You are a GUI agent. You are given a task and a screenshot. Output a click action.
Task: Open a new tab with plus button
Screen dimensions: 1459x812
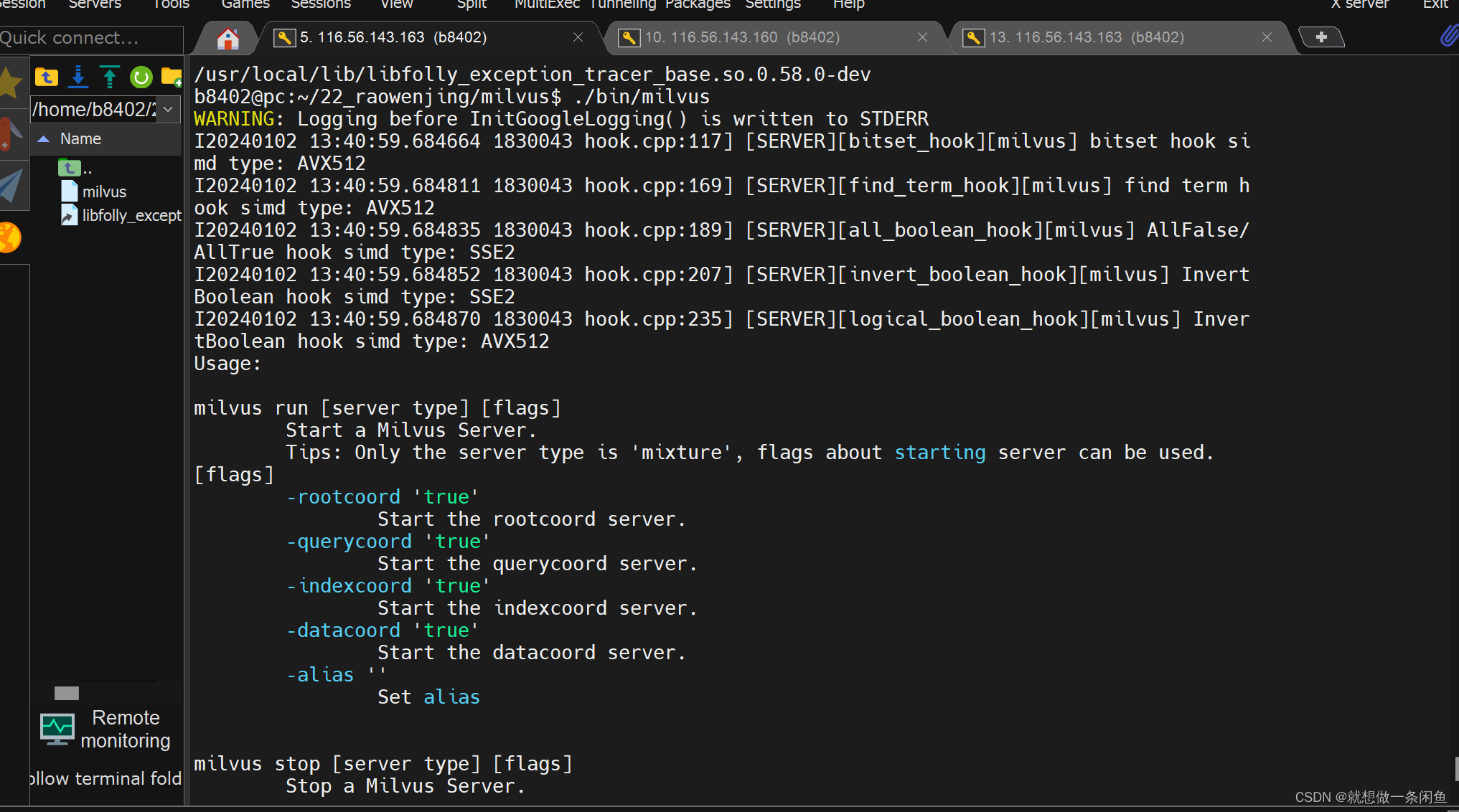[x=1320, y=37]
